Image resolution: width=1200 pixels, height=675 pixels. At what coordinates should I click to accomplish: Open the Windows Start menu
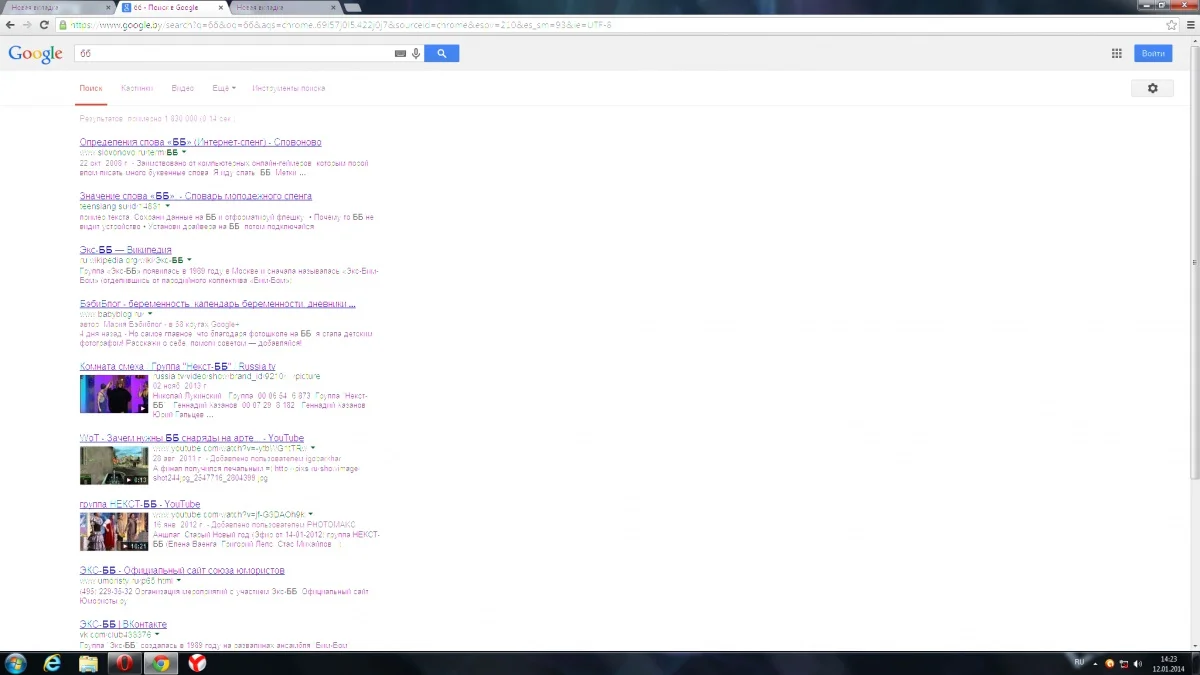coord(16,663)
